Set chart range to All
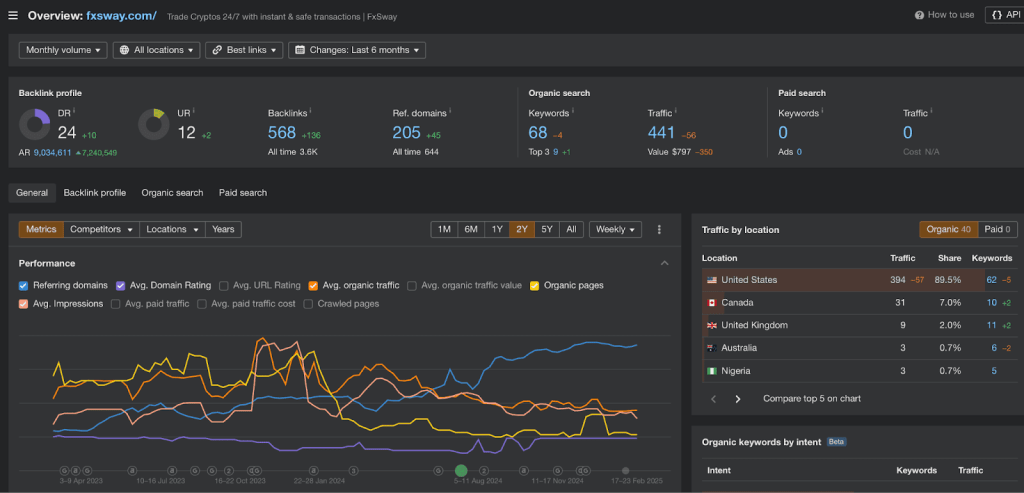Viewport: 1024px width, 493px height. [571, 229]
